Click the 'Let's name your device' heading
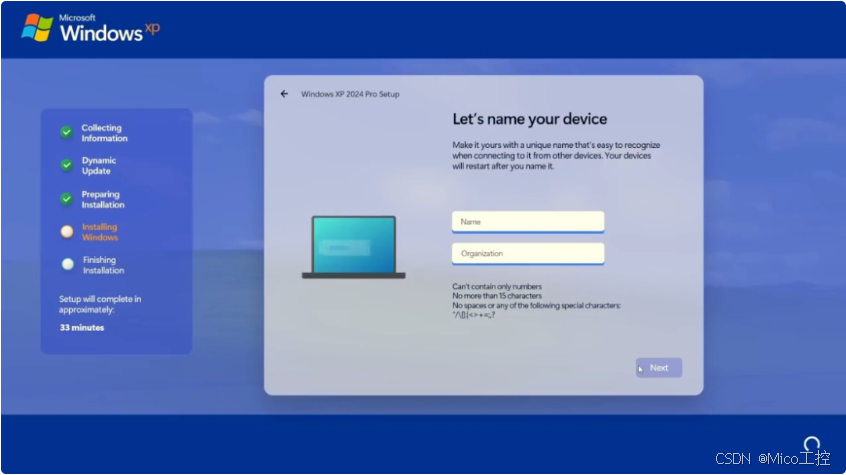The height and width of the screenshot is (475, 846). click(529, 119)
